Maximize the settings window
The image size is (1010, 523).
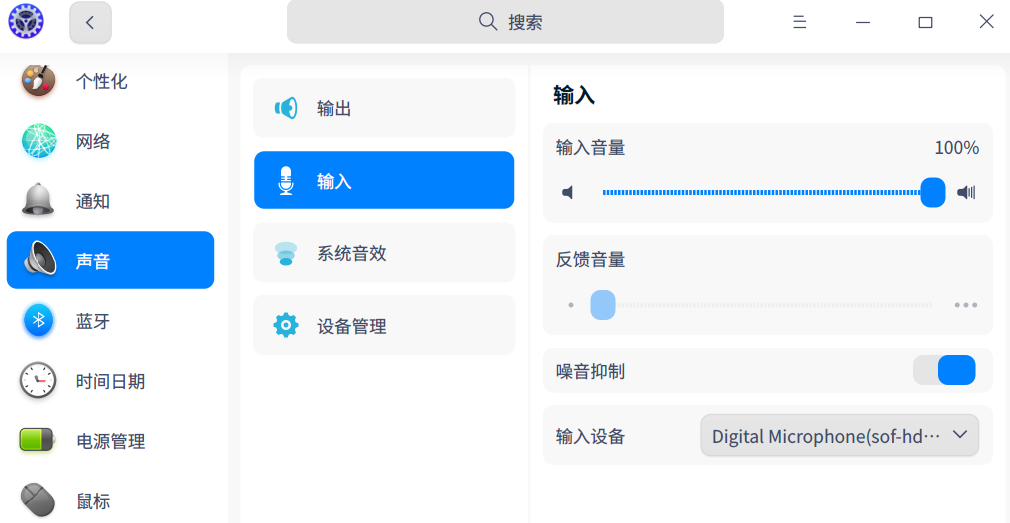tap(925, 23)
